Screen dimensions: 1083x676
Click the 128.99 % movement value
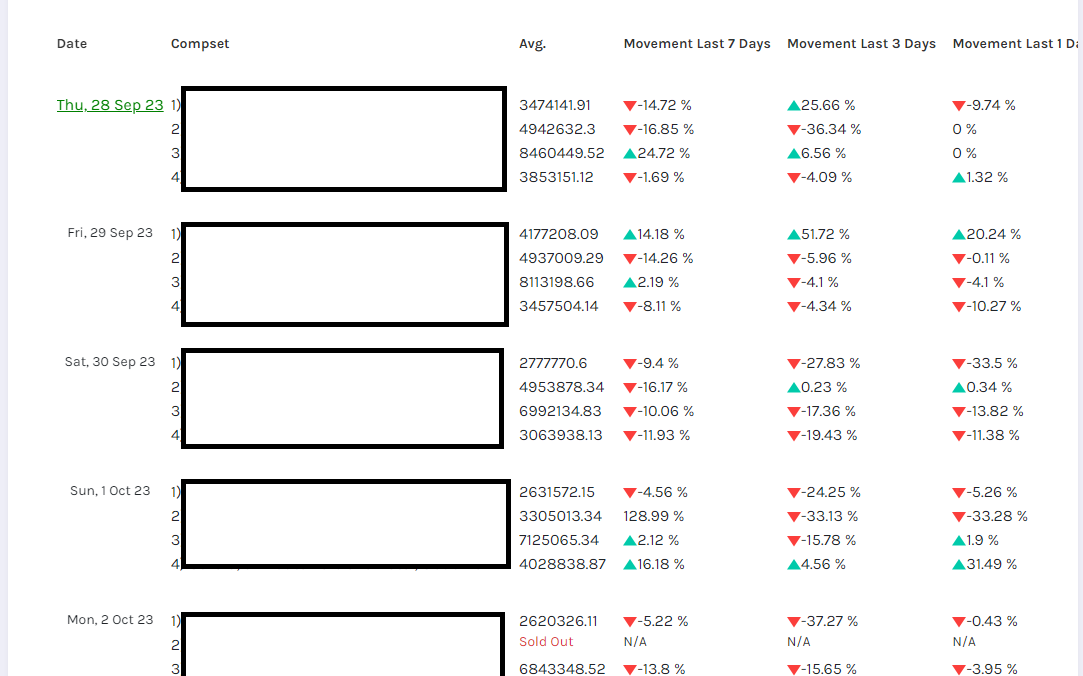(x=653, y=516)
